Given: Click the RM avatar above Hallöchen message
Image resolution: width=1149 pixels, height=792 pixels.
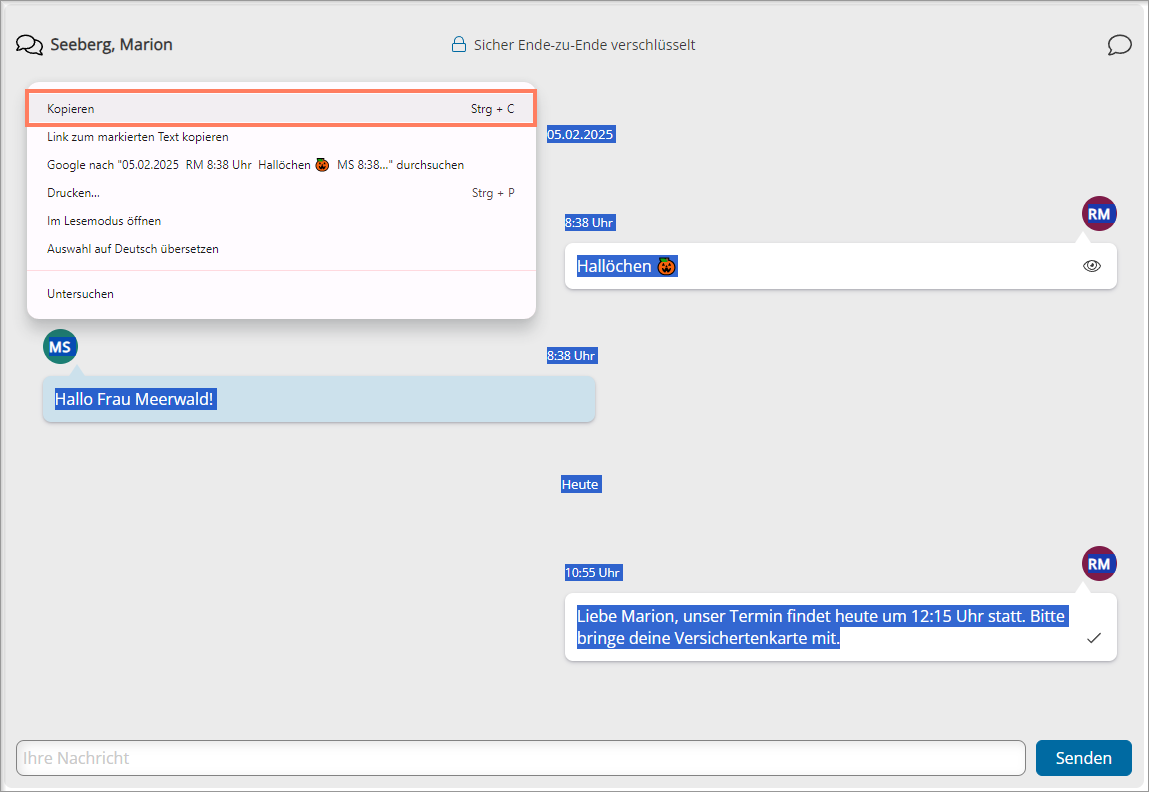Looking at the screenshot, I should tap(1098, 214).
